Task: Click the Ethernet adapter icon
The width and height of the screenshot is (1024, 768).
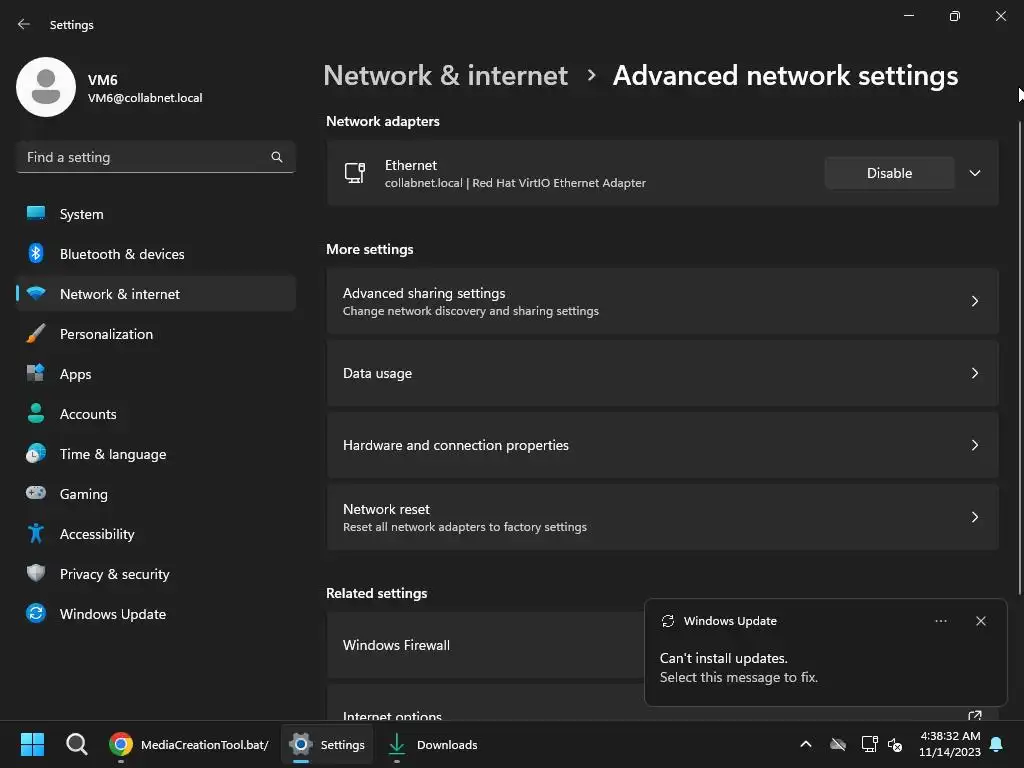Action: click(x=355, y=173)
